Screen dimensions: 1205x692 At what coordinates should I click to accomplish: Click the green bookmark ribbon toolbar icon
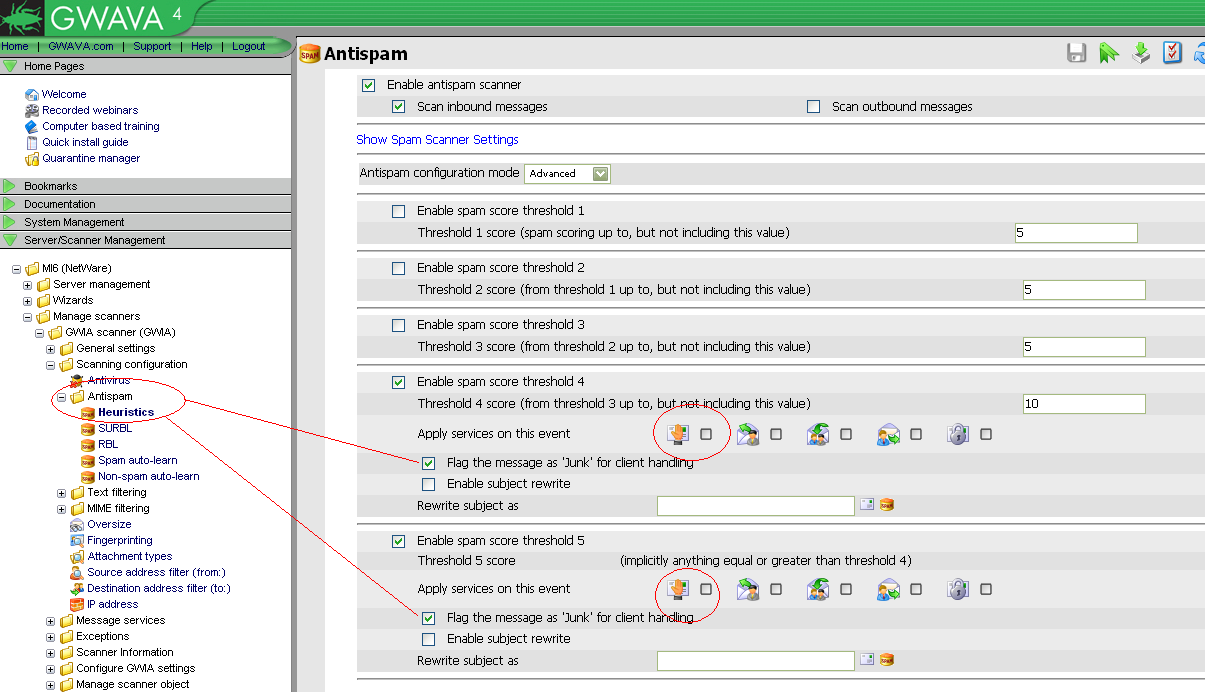click(1108, 53)
